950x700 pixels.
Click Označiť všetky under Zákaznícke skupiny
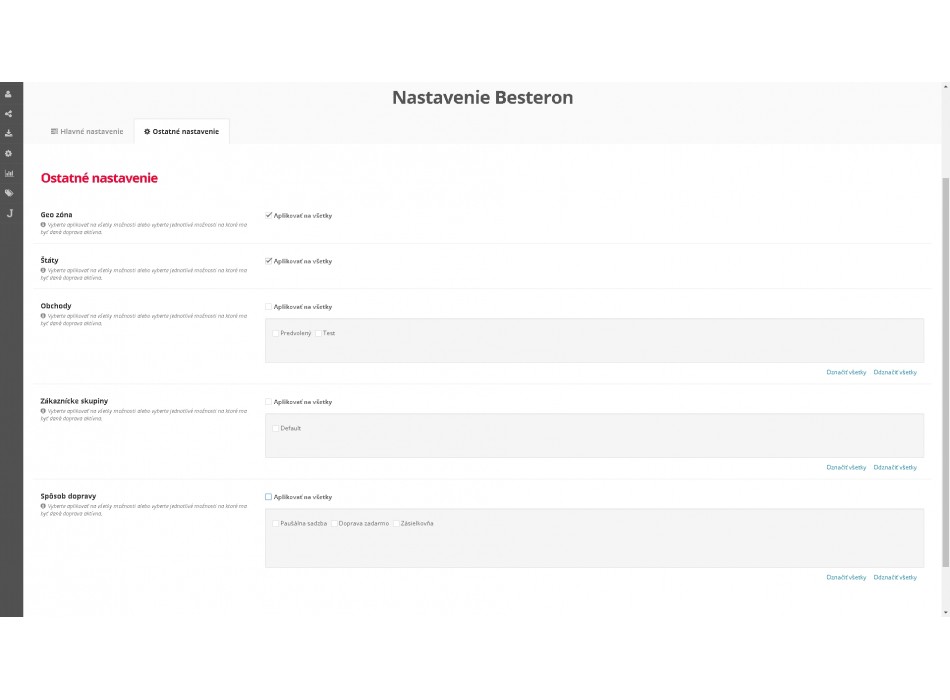(x=846, y=467)
